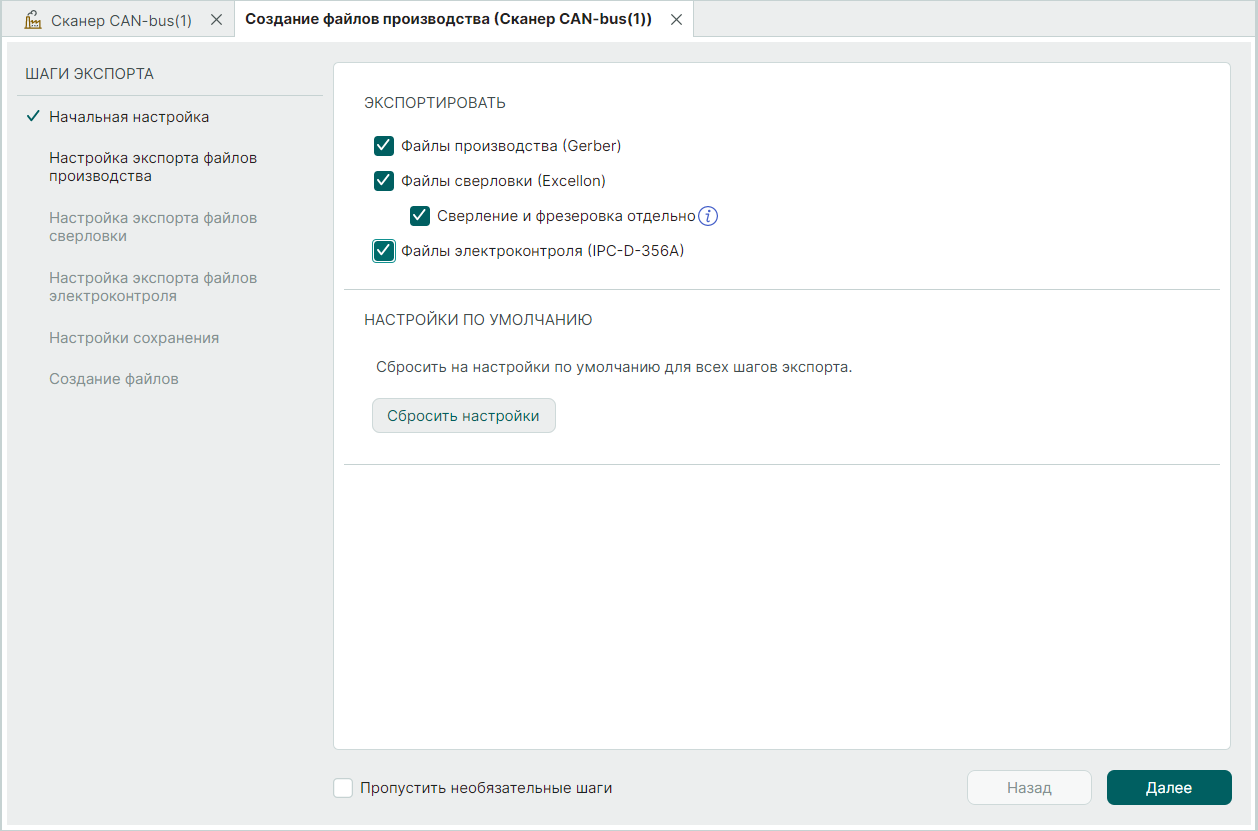This screenshot has height=831, width=1258.
Task: Uncheck Файлы электроконтроля (IPC-D-356A)
Action: (384, 251)
